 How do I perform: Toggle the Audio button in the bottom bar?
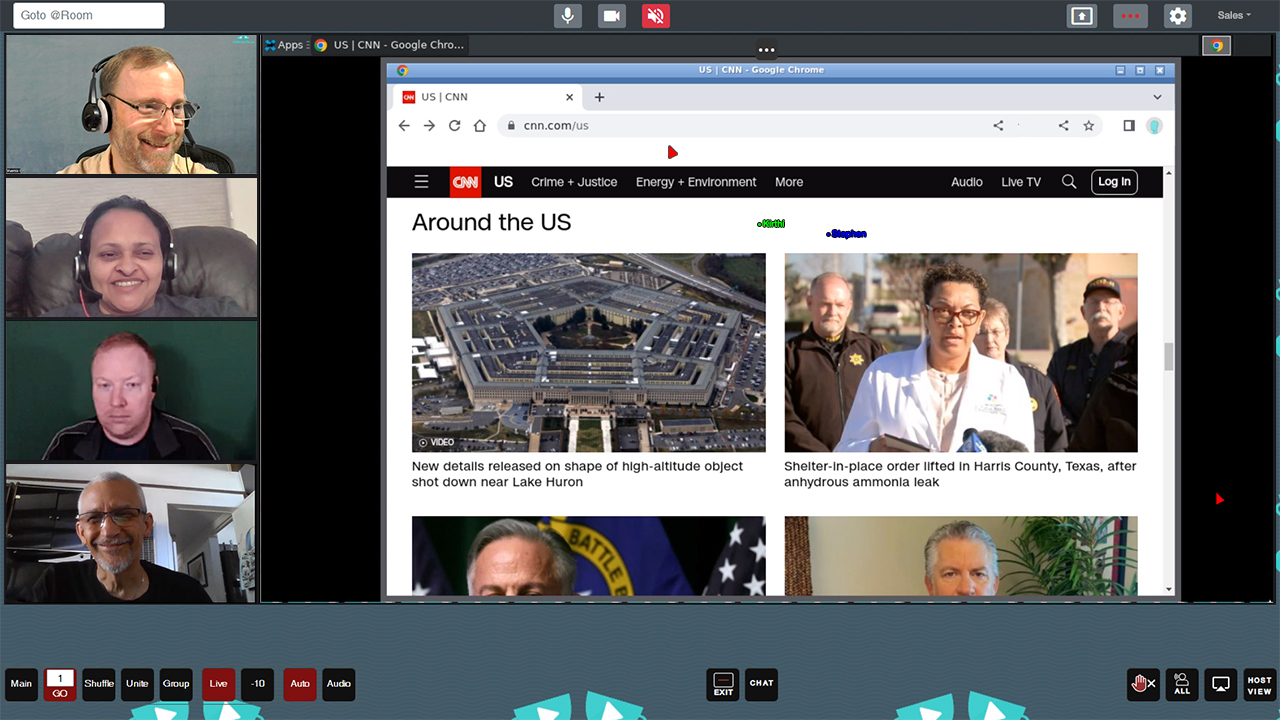coord(339,684)
